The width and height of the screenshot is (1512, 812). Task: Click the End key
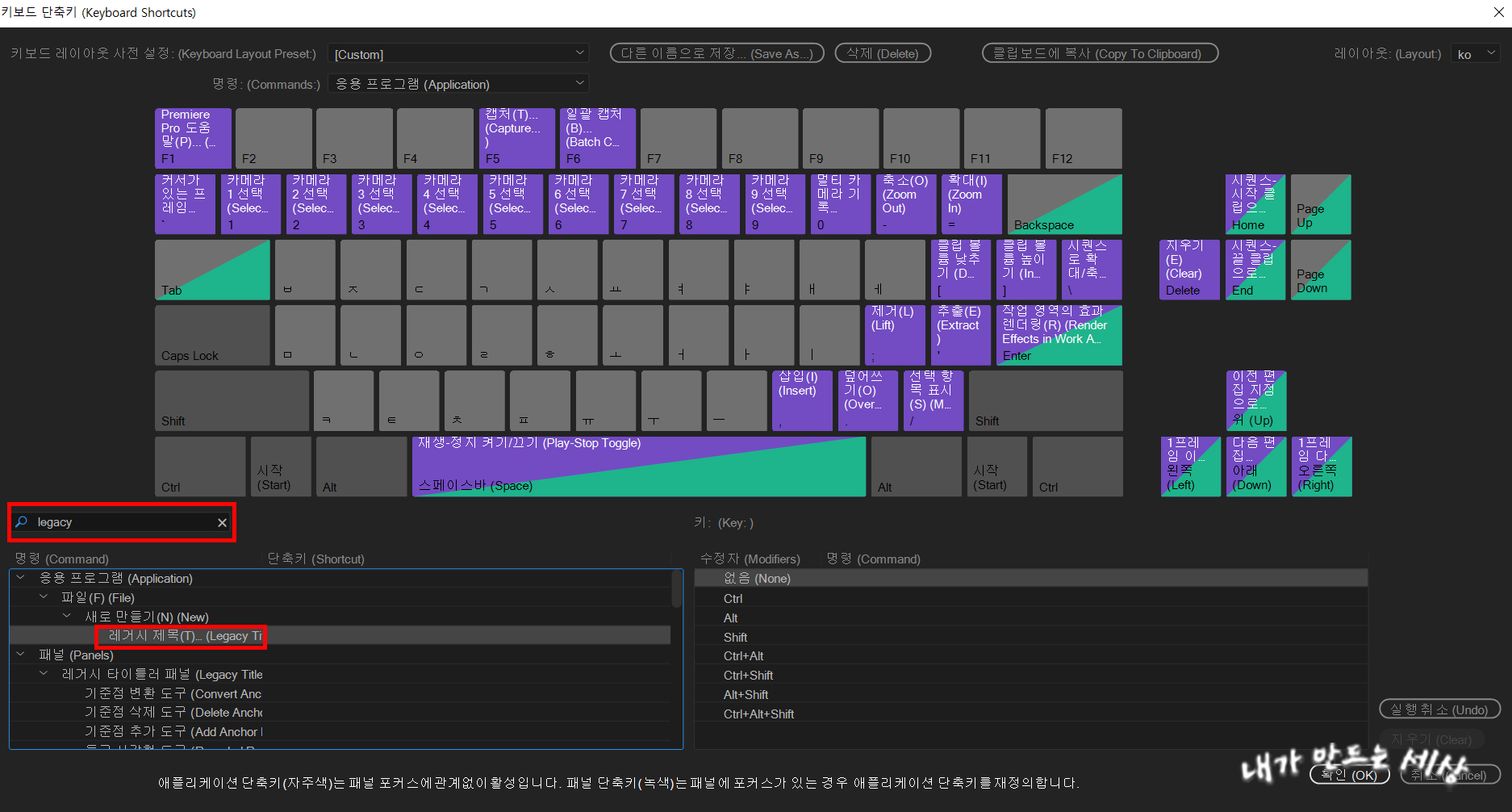point(1255,270)
